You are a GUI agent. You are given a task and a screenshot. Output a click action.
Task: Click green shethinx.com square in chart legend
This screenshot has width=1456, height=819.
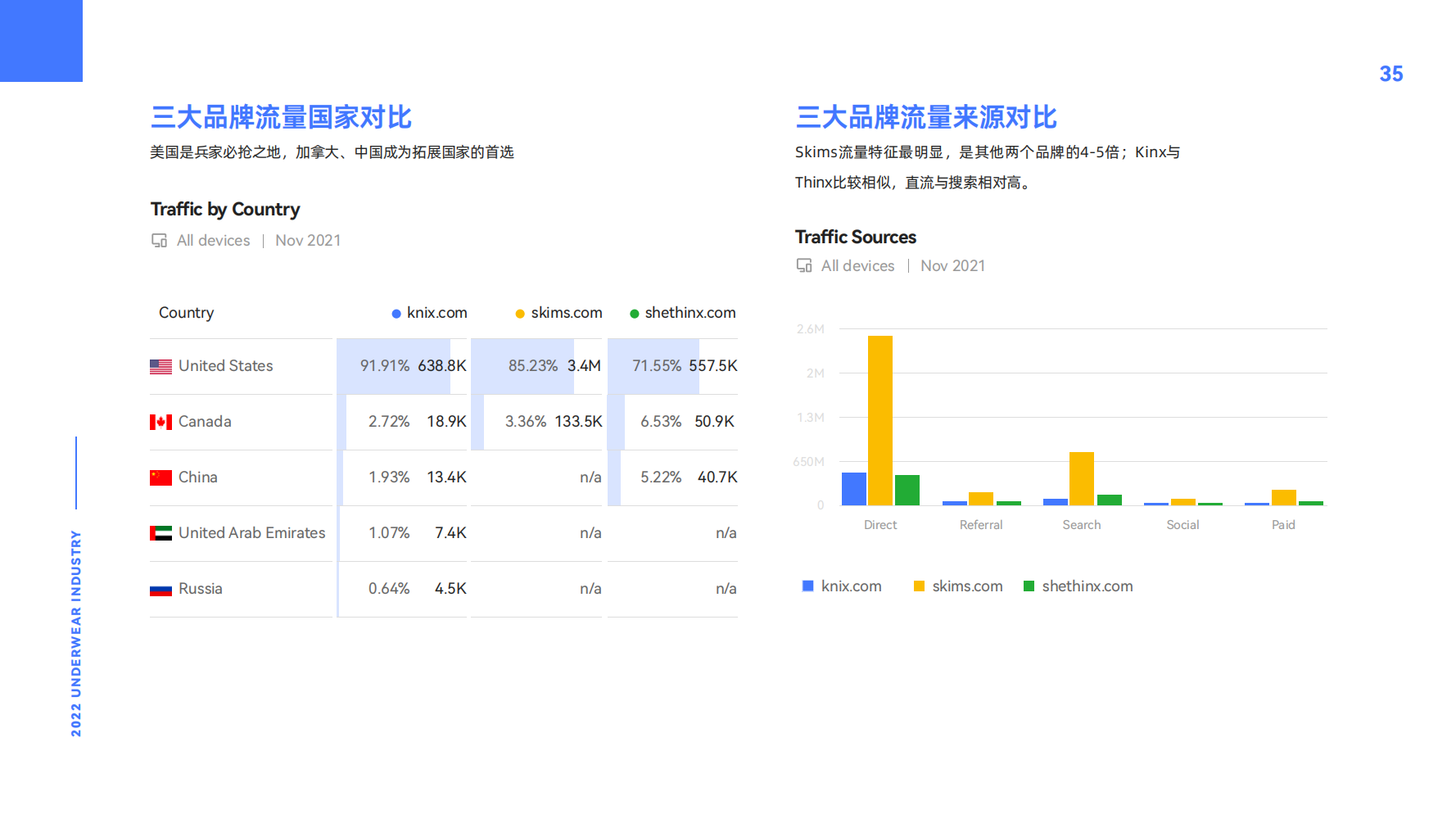pyautogui.click(x=1029, y=586)
